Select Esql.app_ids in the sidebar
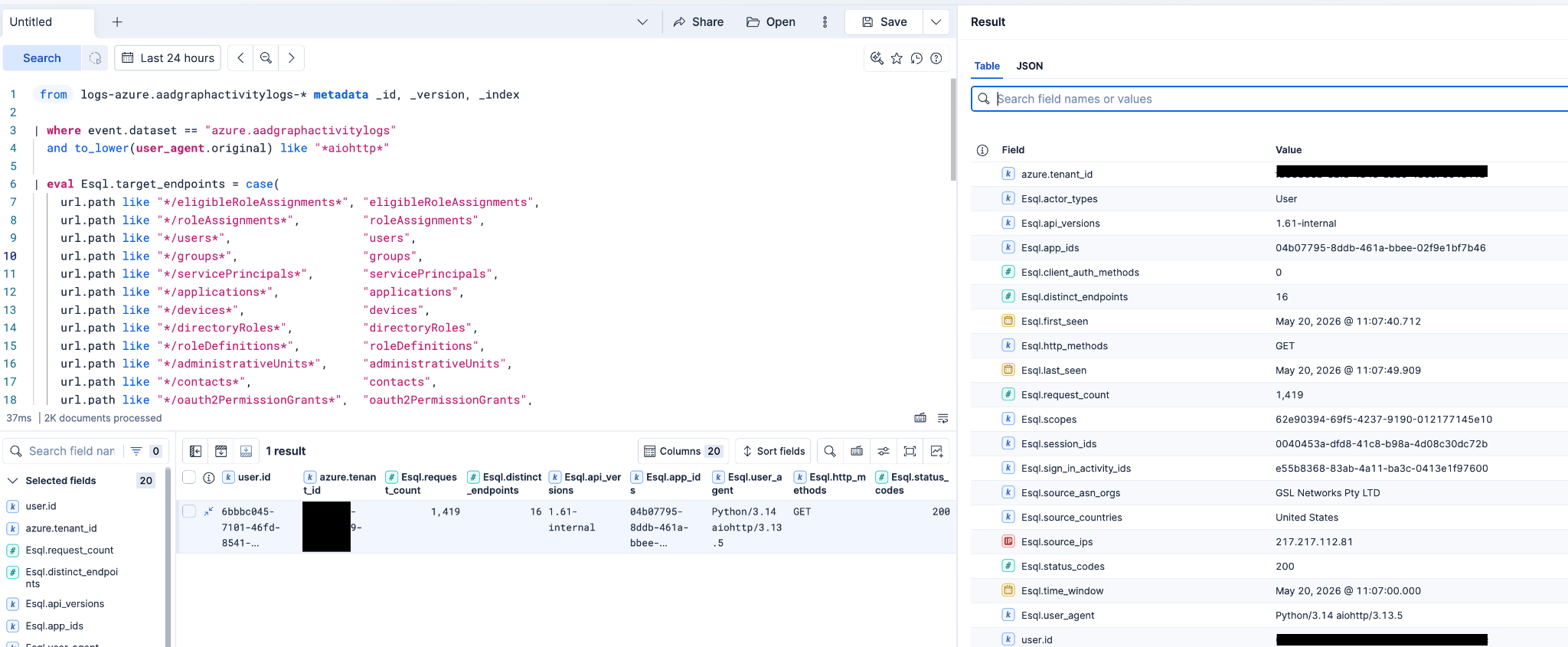 pos(54,626)
